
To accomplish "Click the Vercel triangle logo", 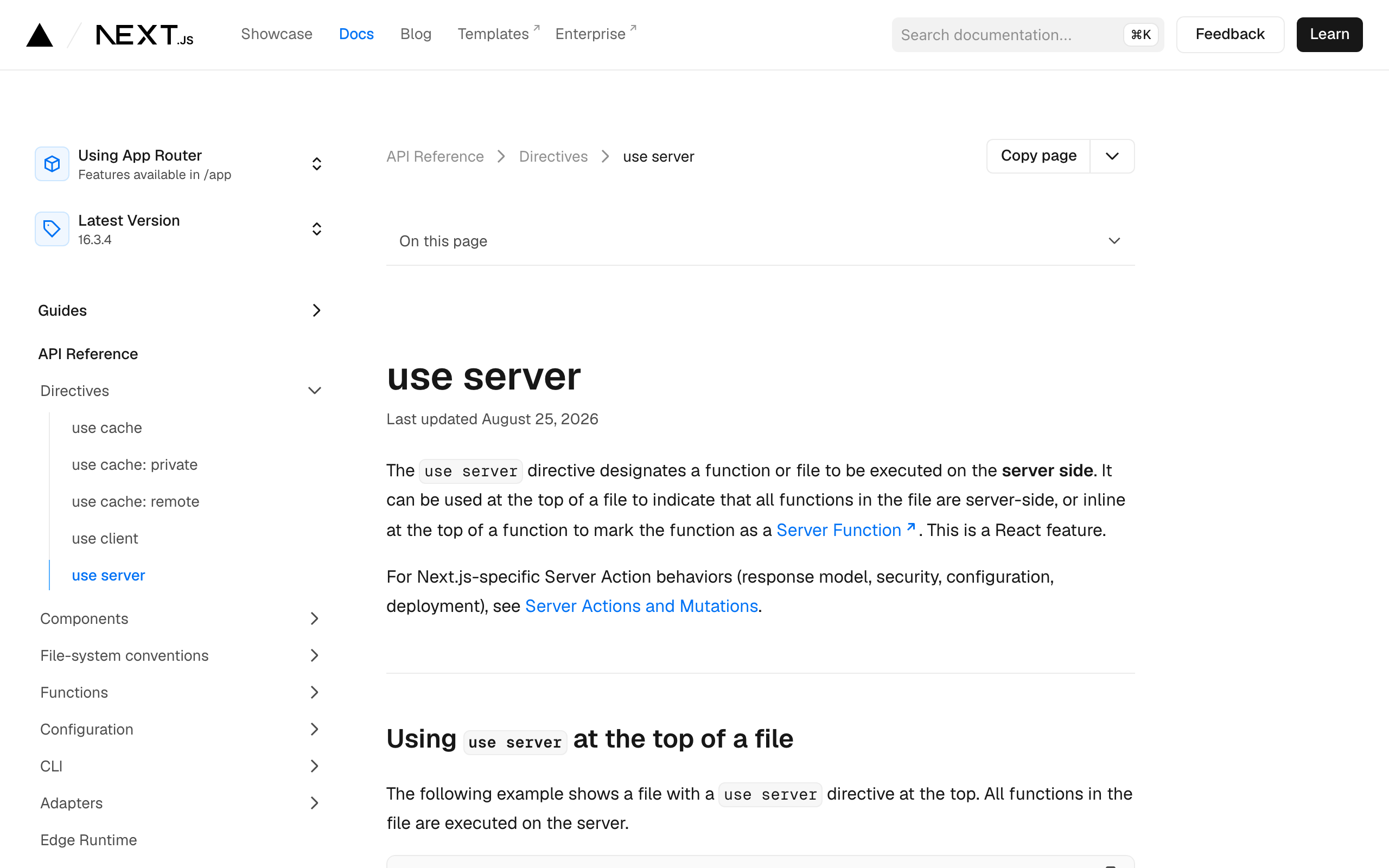I will (40, 34).
